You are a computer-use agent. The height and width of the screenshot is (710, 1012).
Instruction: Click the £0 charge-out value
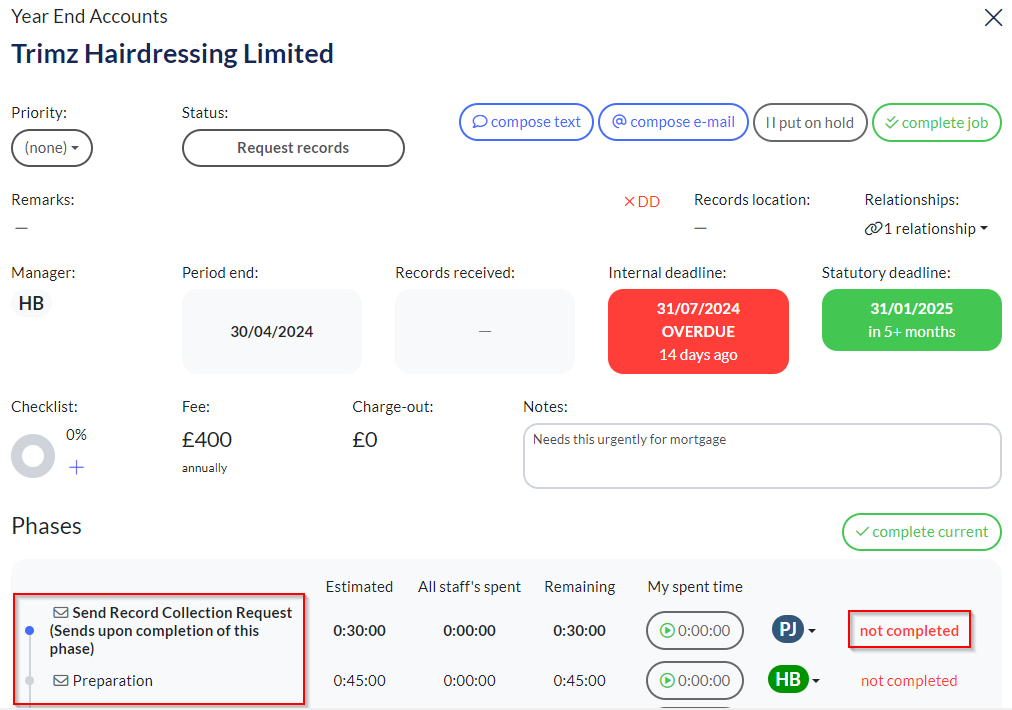pyautogui.click(x=365, y=440)
